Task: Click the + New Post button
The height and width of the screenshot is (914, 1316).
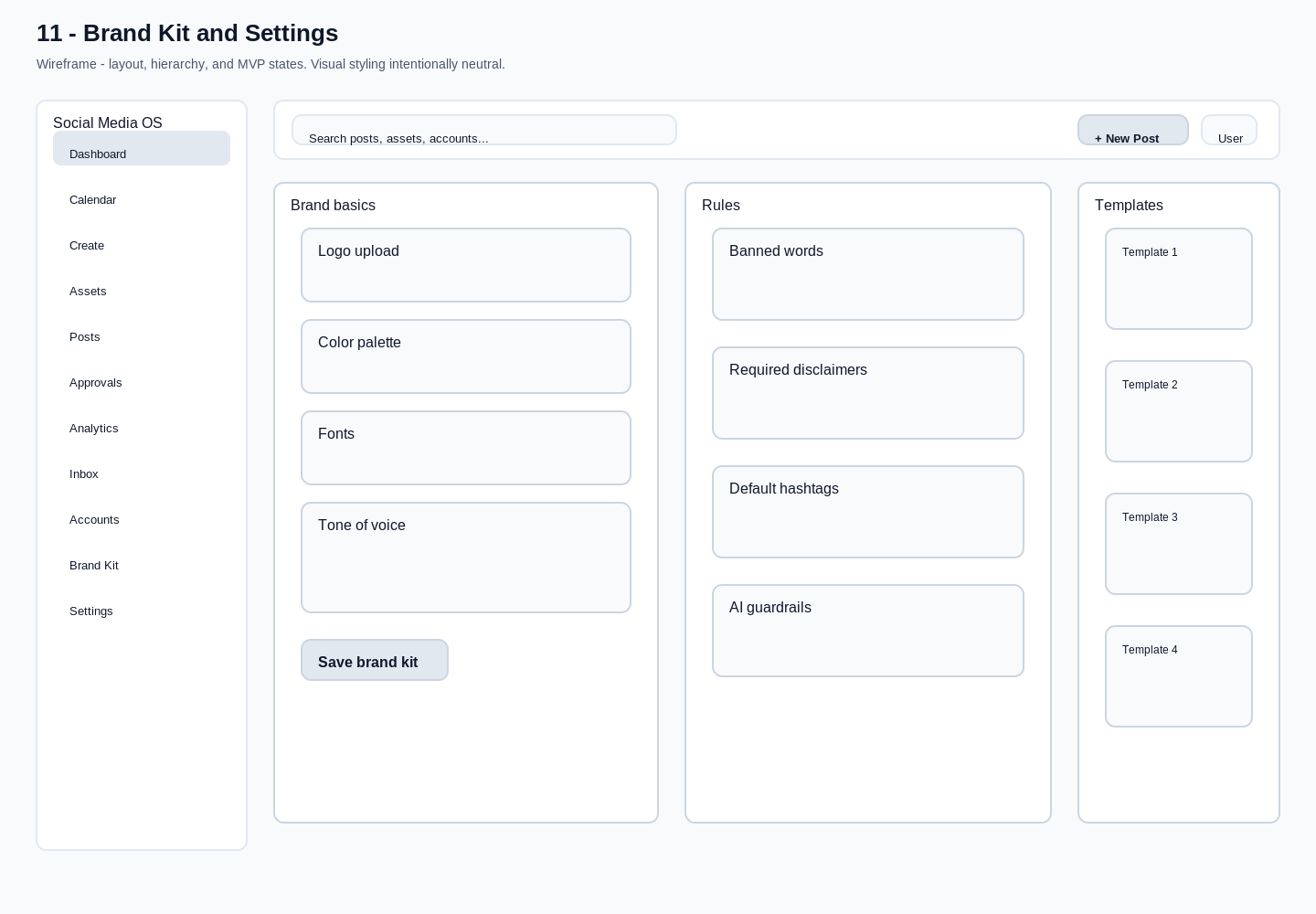Action: tap(1133, 130)
